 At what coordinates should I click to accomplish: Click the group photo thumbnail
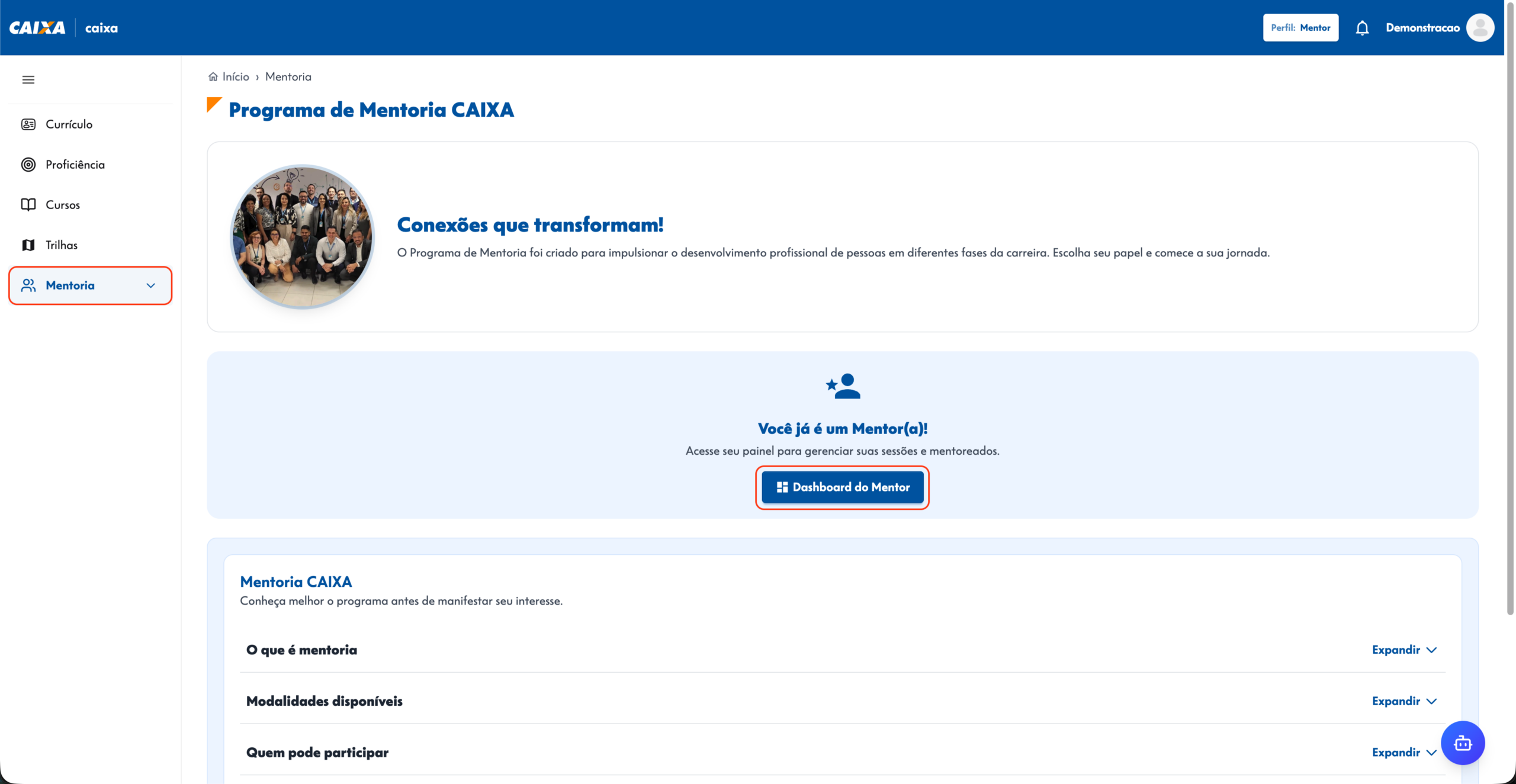(303, 236)
